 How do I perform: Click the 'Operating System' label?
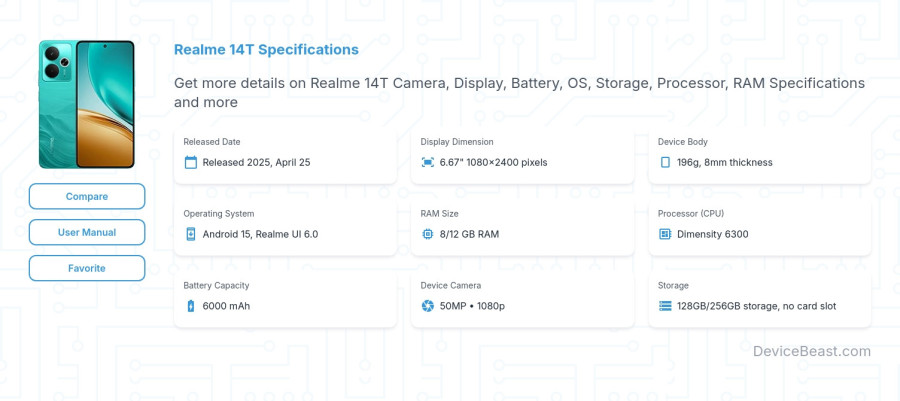click(219, 213)
